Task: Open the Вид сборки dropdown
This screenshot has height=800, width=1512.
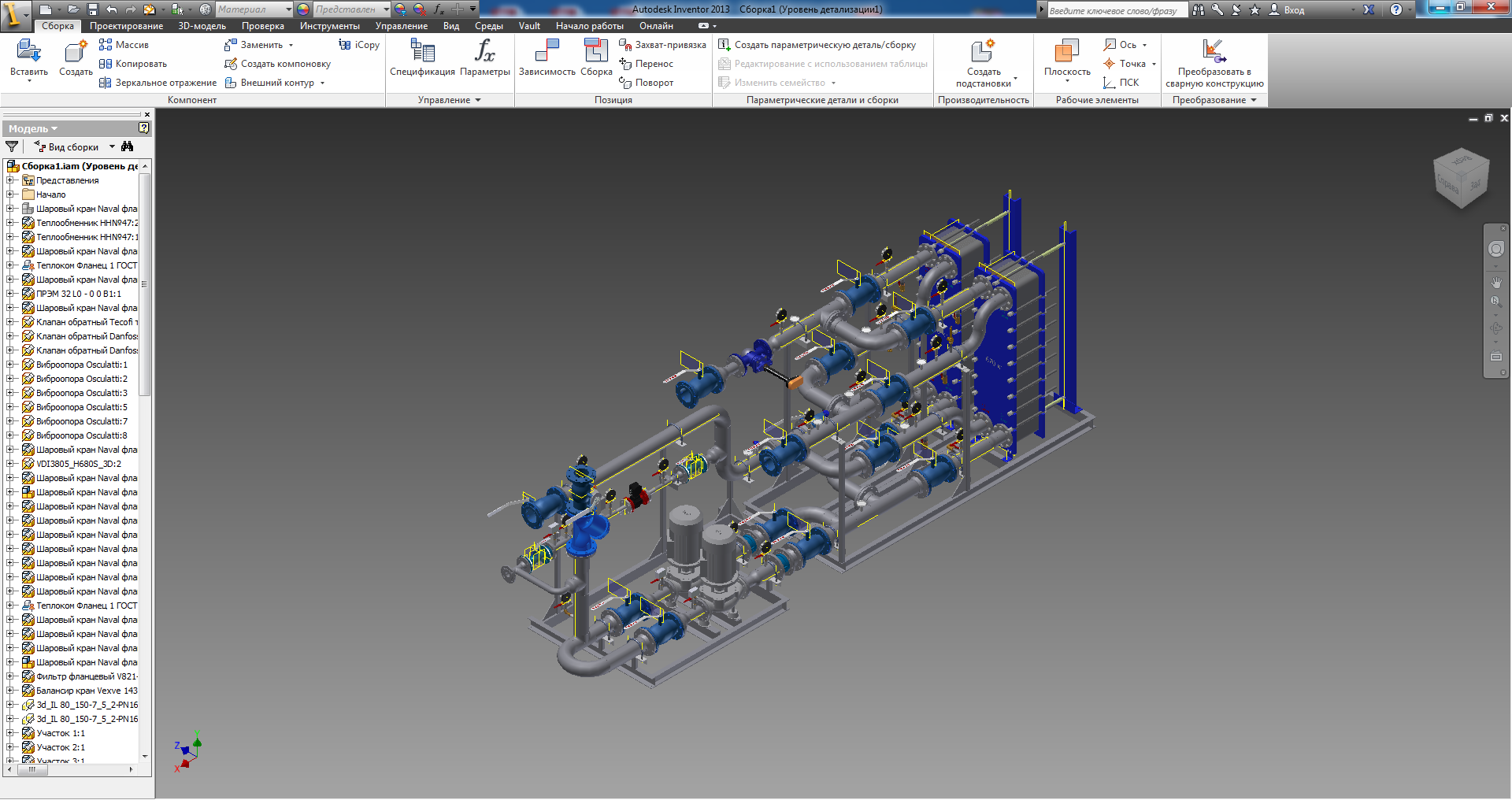Action: pyautogui.click(x=112, y=147)
